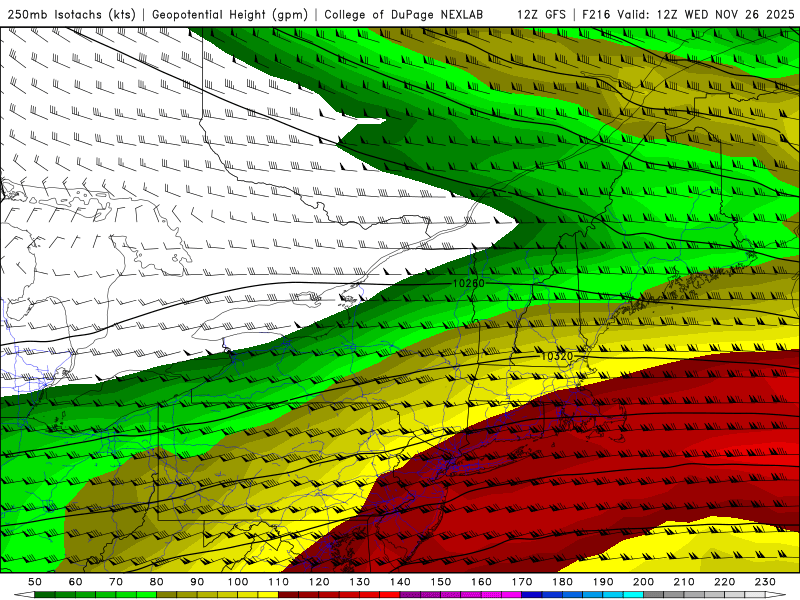This screenshot has height=600, width=800.
Task: Click the 190 value on the color scale
Action: 603,582
